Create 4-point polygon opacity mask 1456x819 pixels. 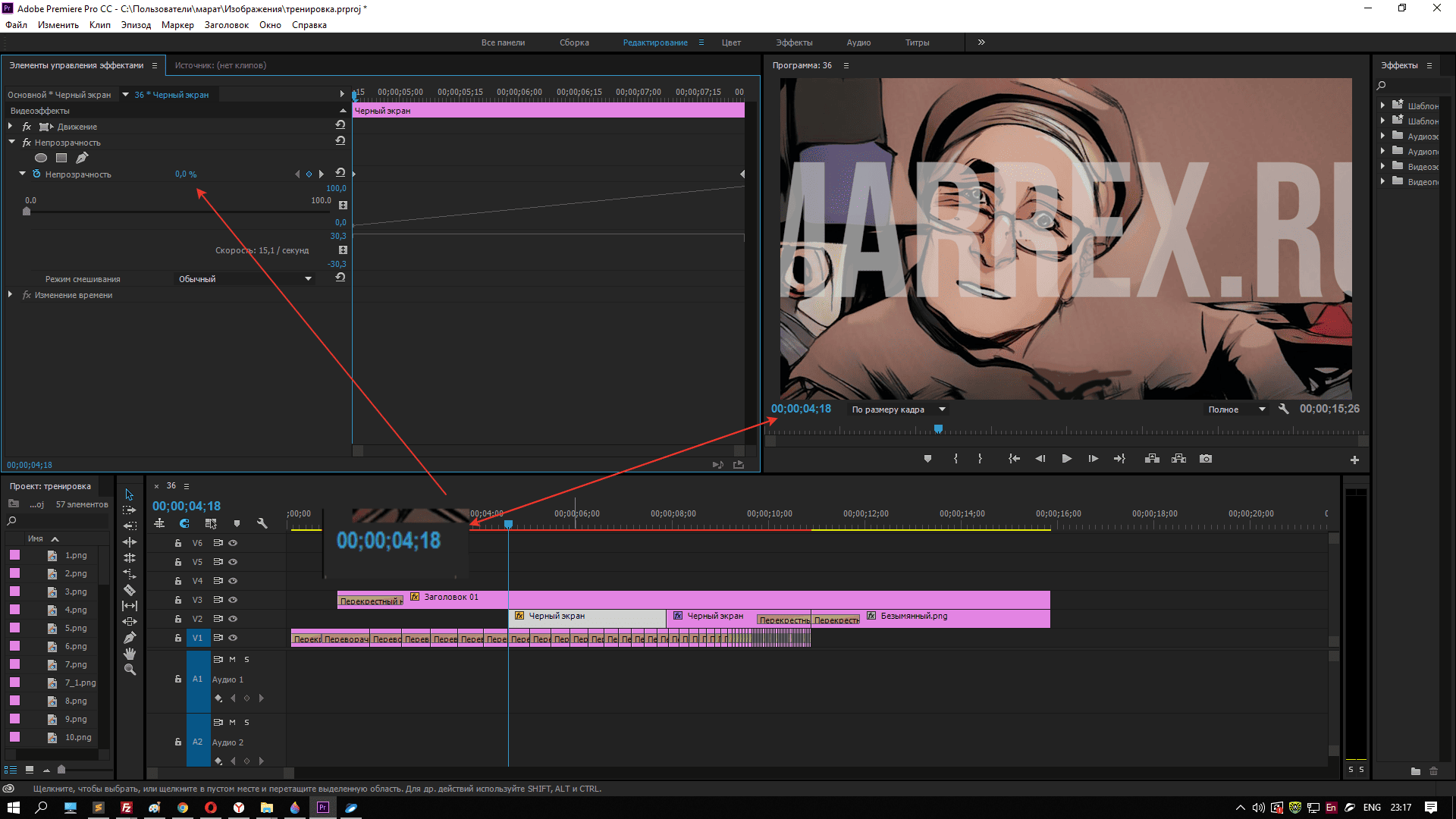(61, 158)
